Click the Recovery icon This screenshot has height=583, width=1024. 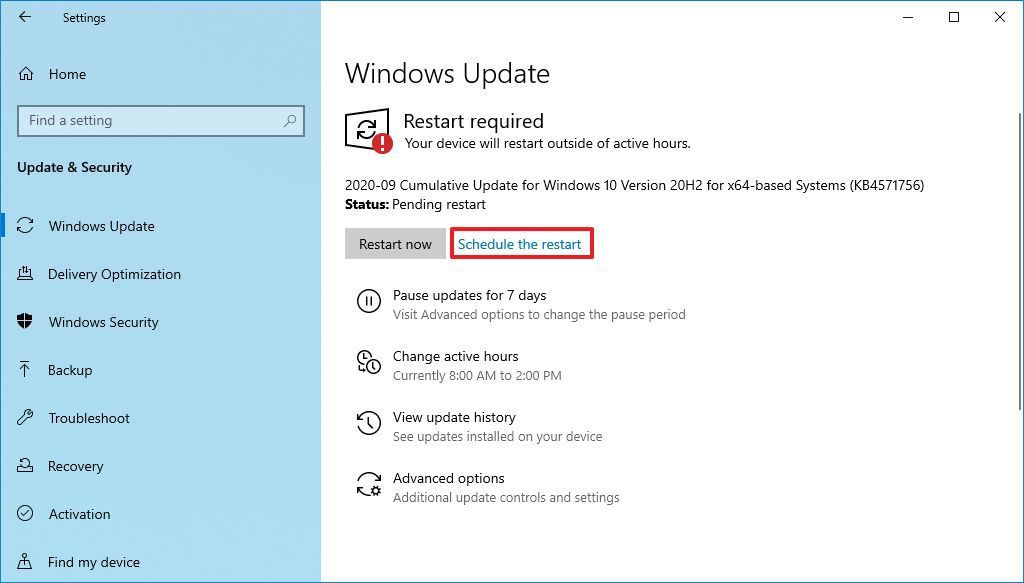[x=25, y=465]
